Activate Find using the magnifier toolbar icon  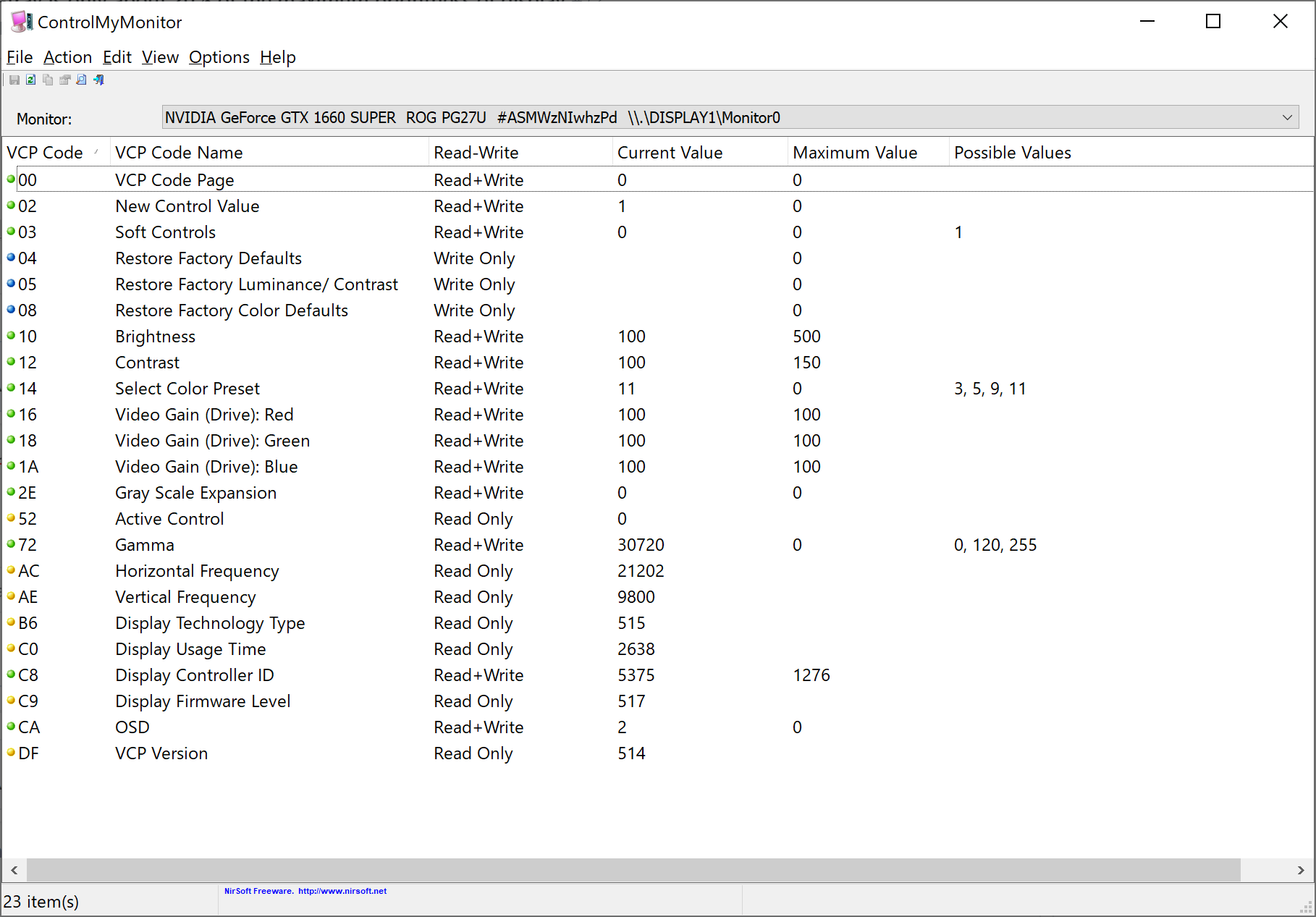point(81,80)
